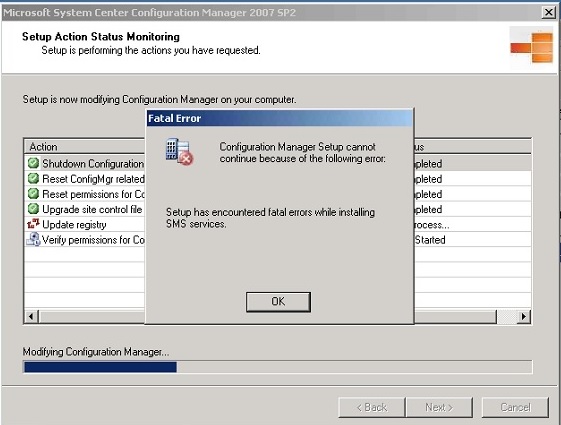Click the Setup Action Status Monitoring heading

pyautogui.click(x=101, y=36)
